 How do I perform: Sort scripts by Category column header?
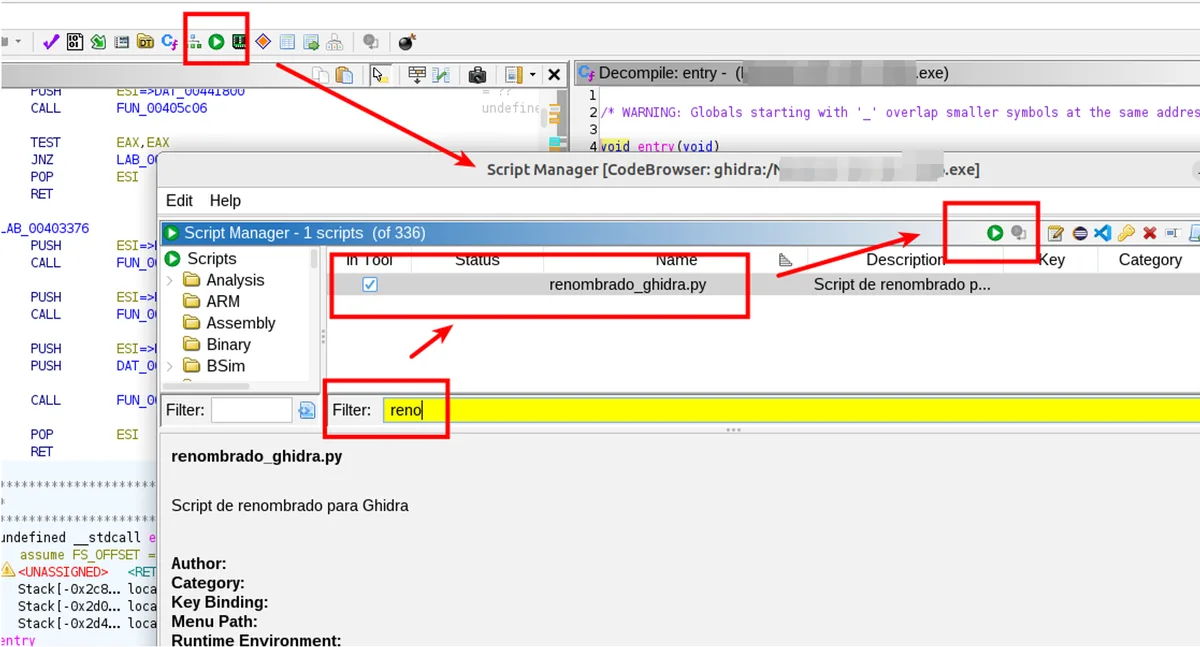[1150, 260]
